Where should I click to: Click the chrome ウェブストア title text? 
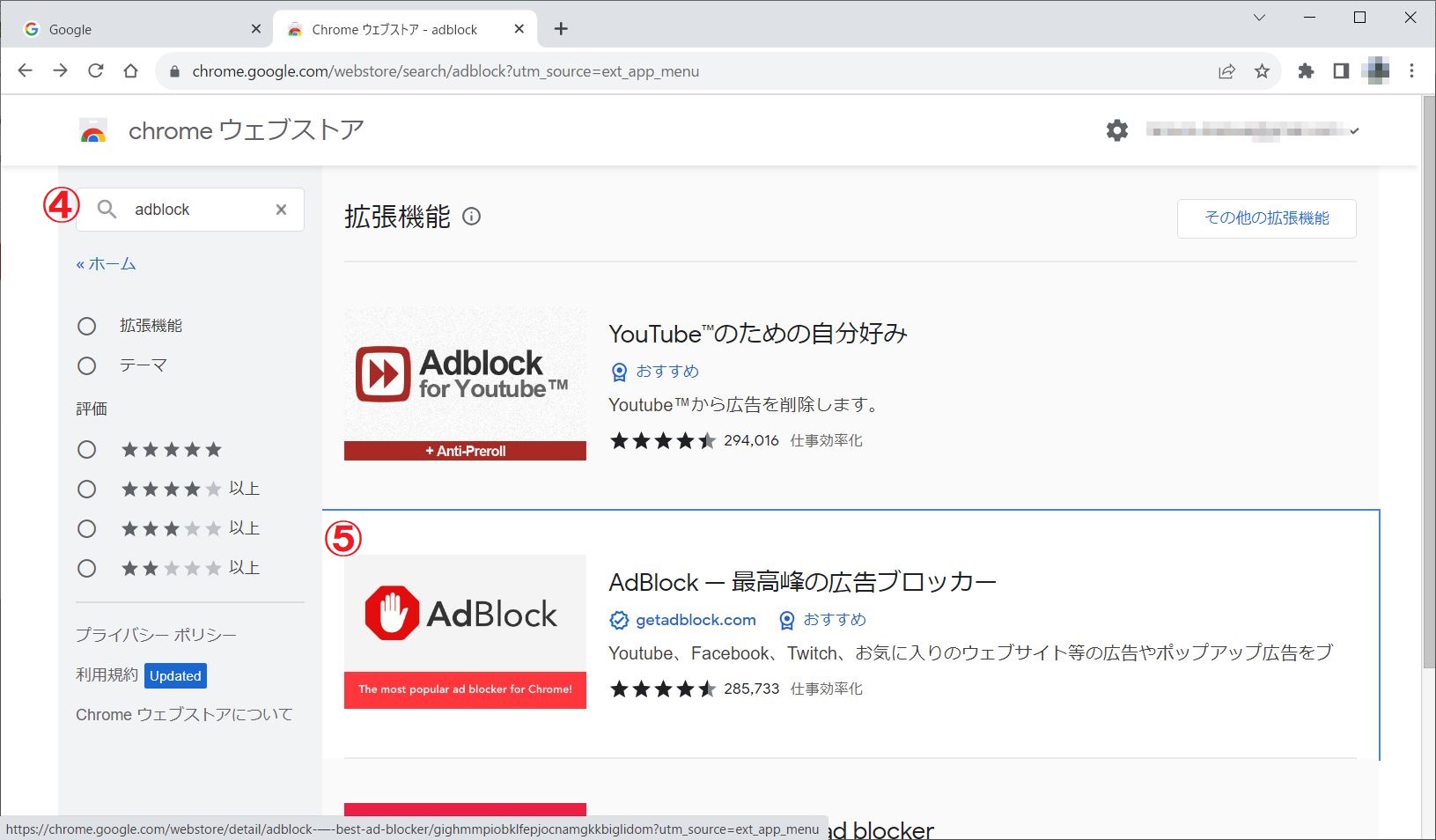[247, 130]
